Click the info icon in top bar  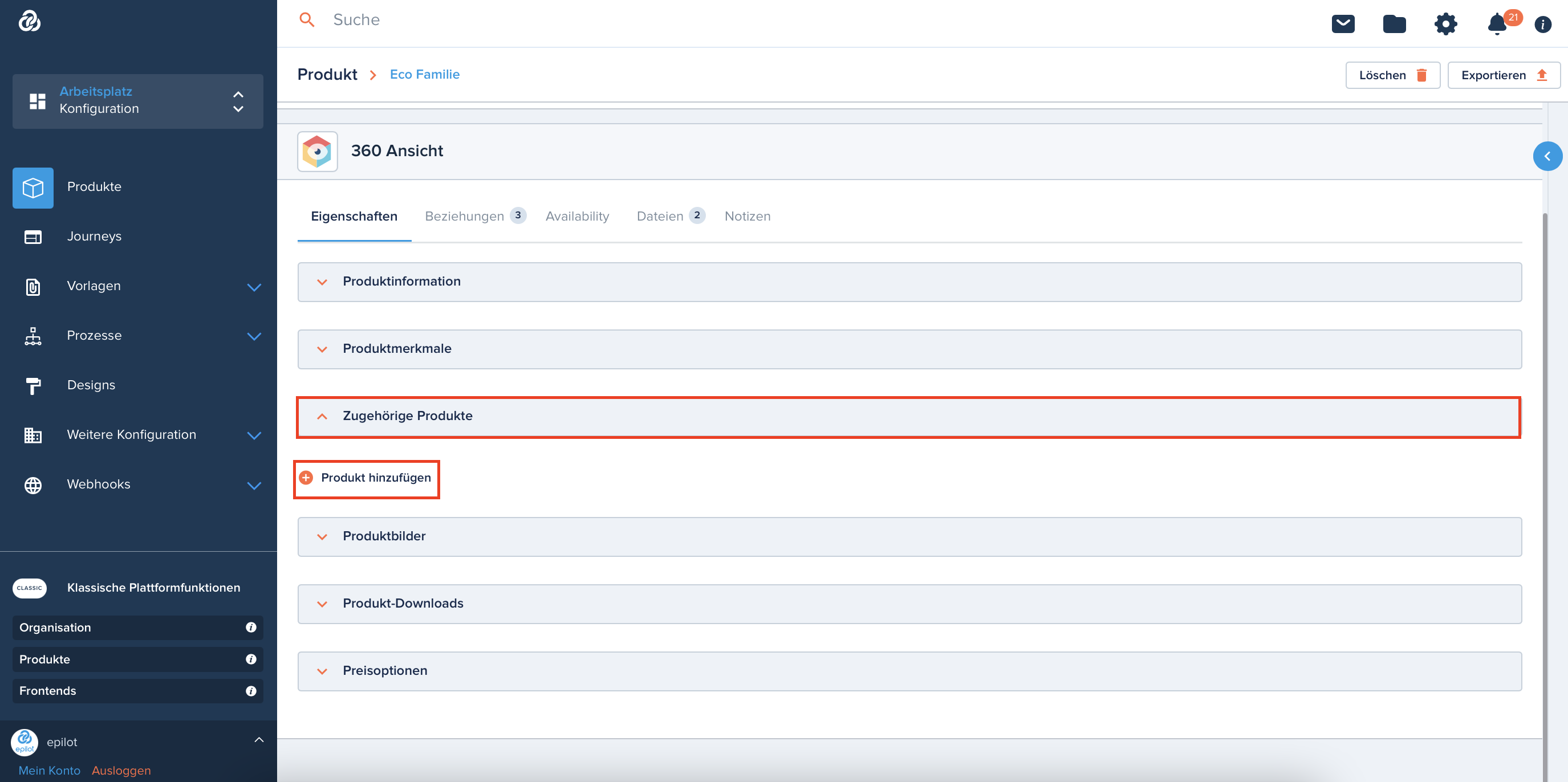pyautogui.click(x=1542, y=25)
